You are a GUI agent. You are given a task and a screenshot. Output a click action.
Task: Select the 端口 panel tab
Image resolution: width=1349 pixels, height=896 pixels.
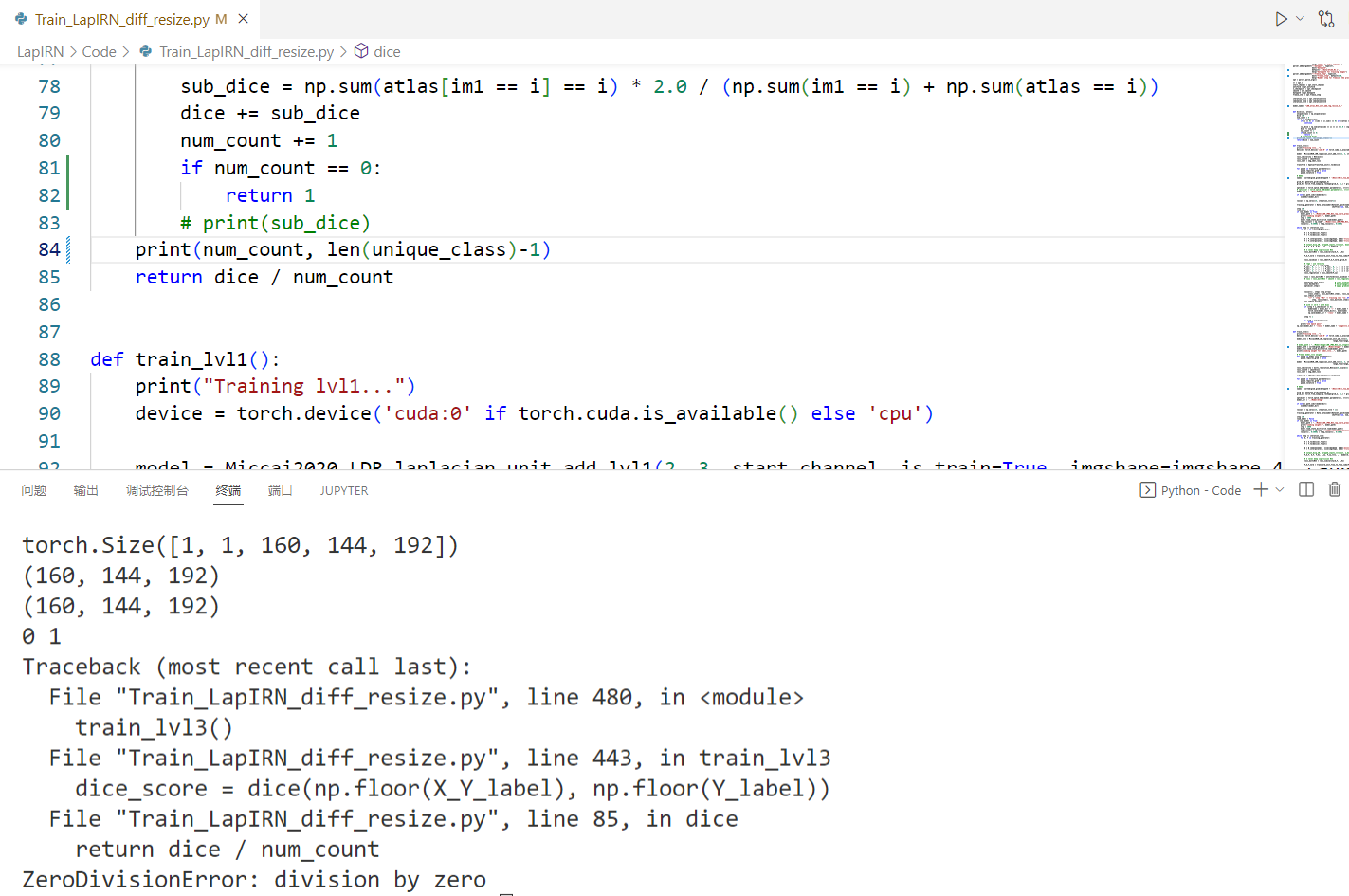tap(280, 490)
